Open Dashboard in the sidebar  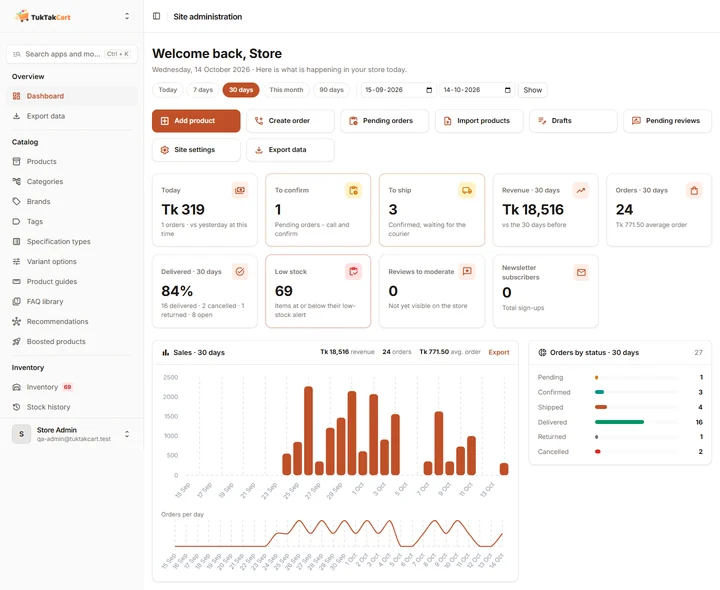[72, 96]
